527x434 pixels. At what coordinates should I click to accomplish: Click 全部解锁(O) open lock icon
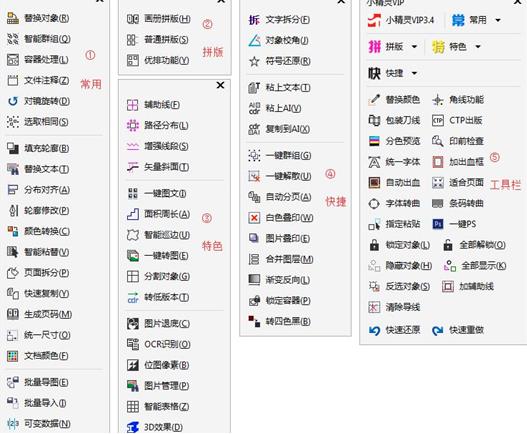448,245
